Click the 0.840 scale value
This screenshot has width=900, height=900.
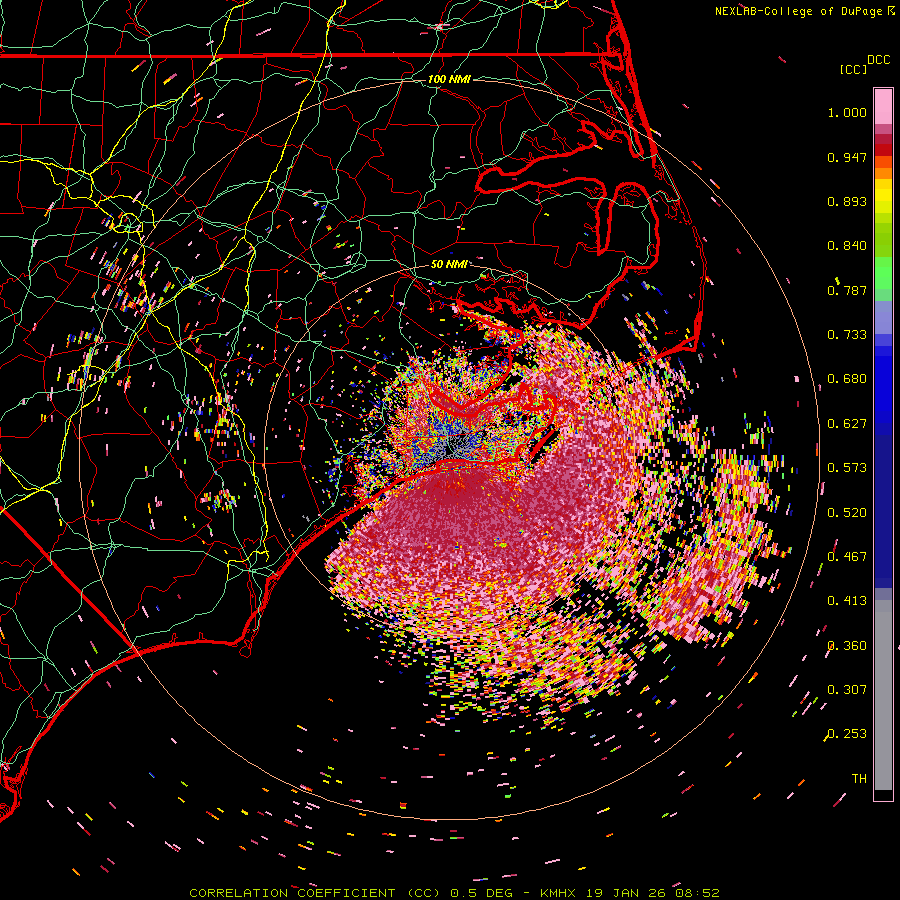coord(847,246)
